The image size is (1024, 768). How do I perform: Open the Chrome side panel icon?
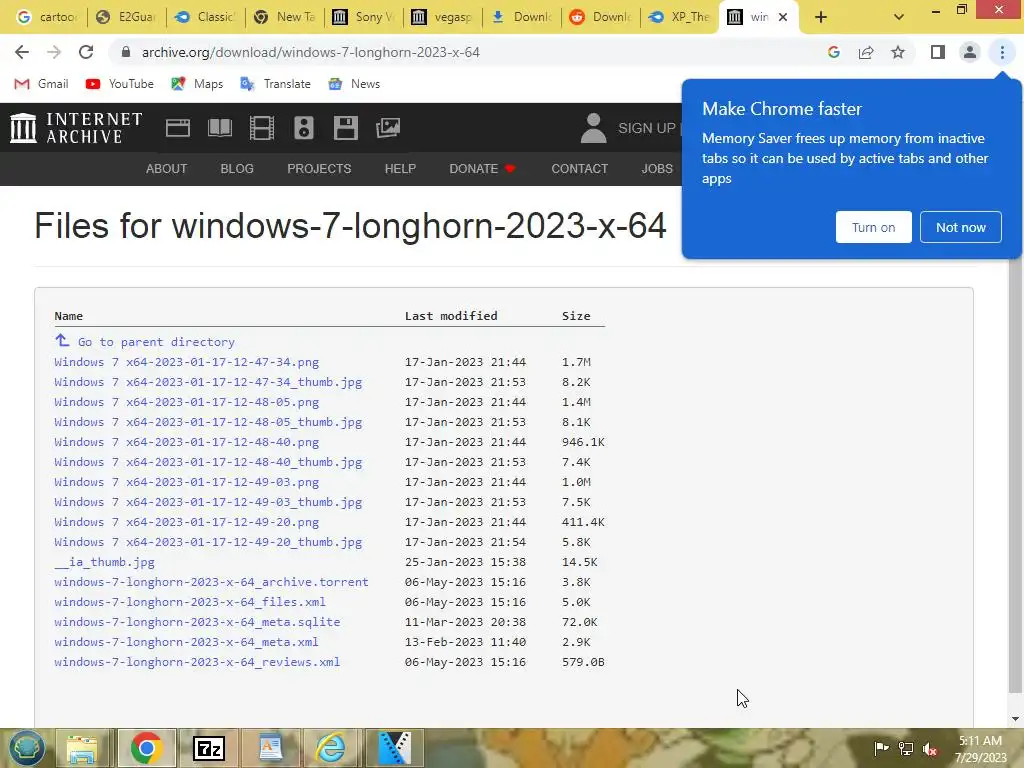click(x=938, y=52)
